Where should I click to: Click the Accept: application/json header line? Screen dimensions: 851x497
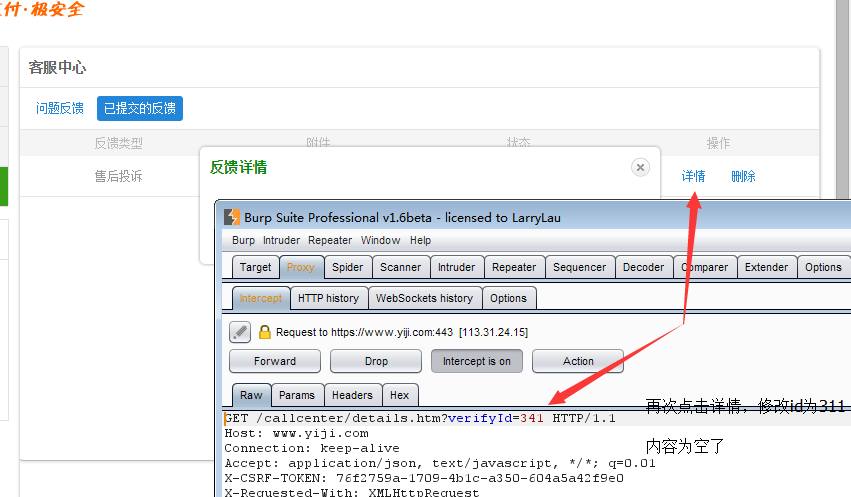click(440, 463)
